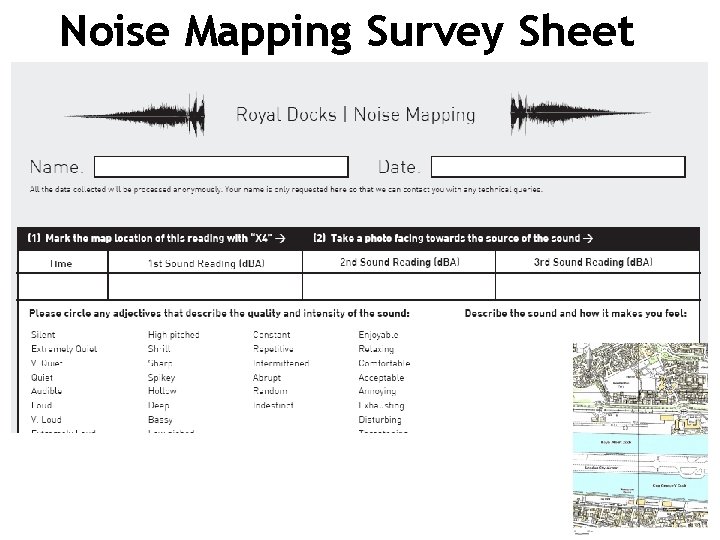Image resolution: width=720 pixels, height=540 pixels.
Task: Click the empty cell under 1st Sound Reading
Action: 205,287
